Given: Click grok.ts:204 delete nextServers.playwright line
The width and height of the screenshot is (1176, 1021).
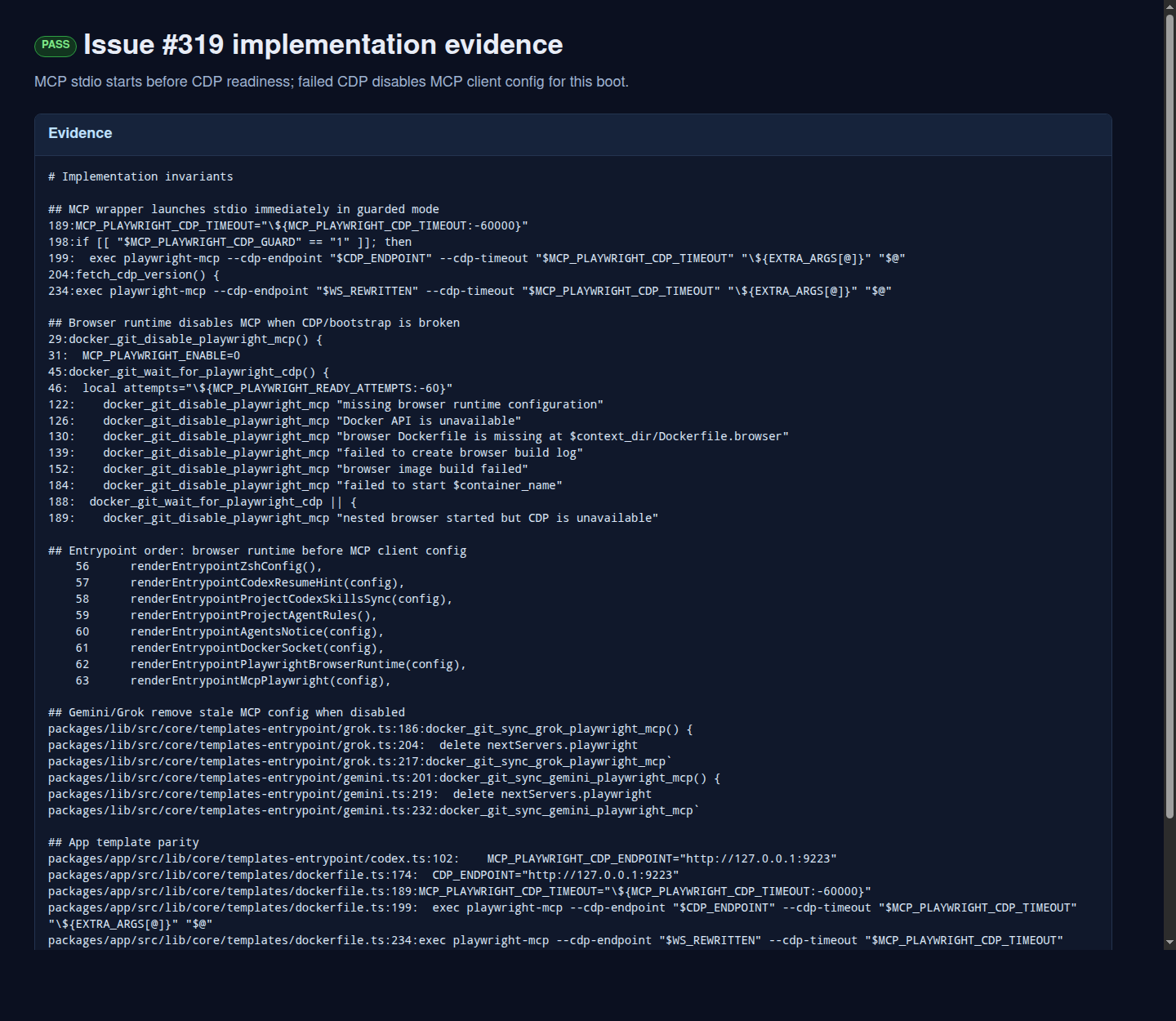Looking at the screenshot, I should point(343,746).
